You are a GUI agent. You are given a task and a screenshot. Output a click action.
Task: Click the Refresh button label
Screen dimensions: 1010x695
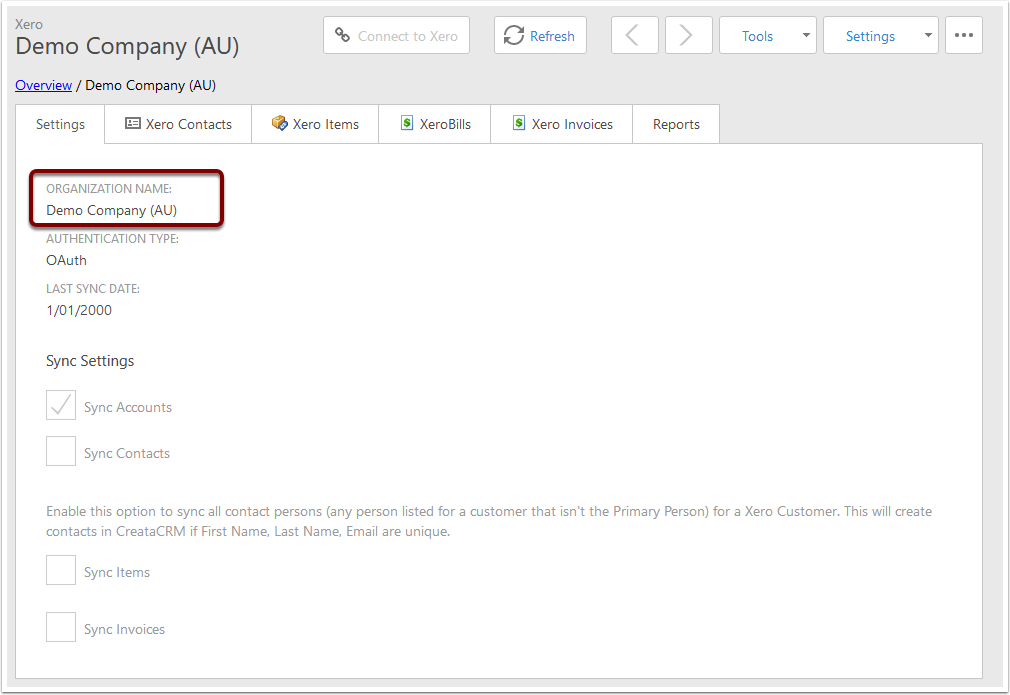[552, 36]
